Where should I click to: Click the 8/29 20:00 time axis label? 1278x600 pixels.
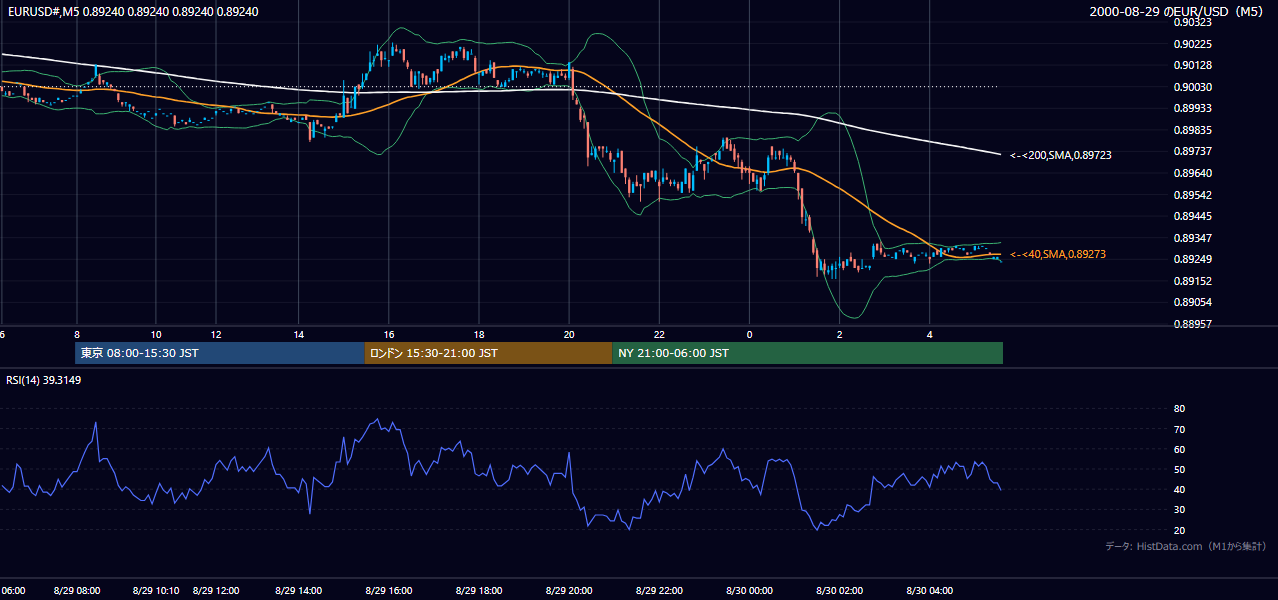point(569,591)
